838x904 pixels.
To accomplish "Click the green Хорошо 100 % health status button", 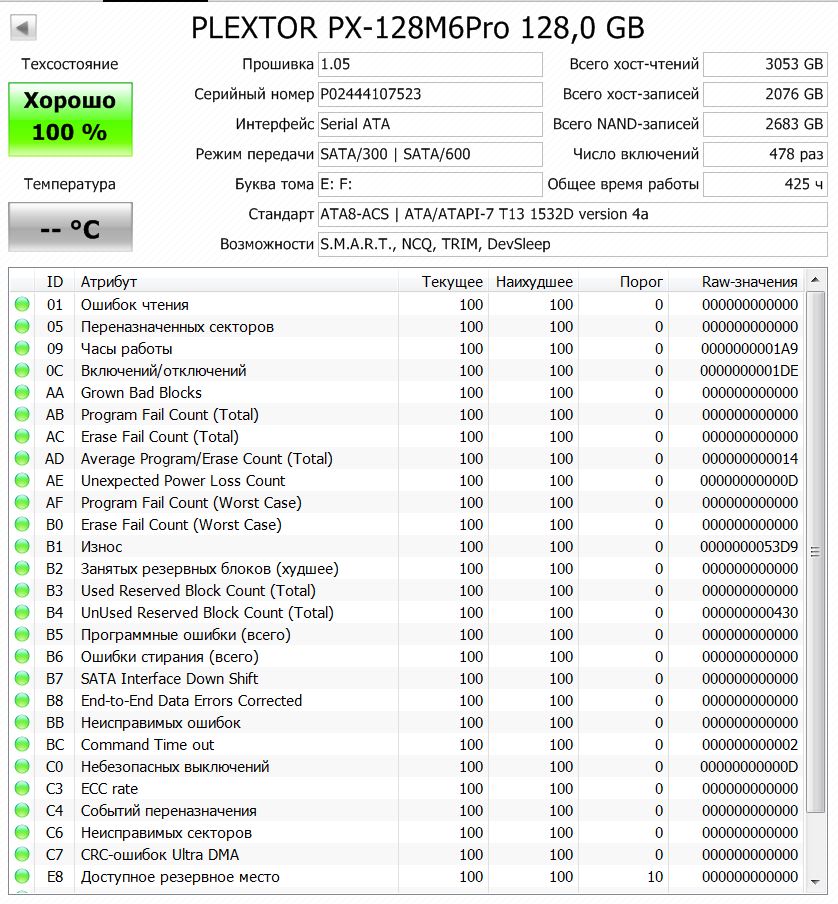I will 70,119.
